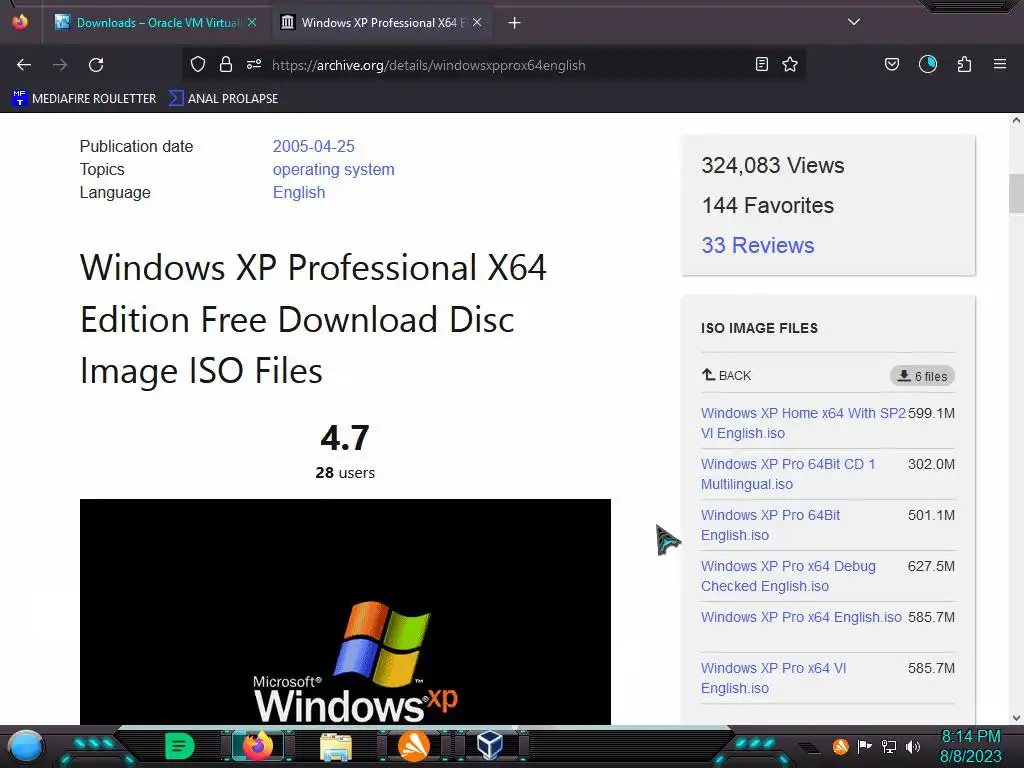Open the Firefox account profile icon
Screen dimensions: 1024x768
point(928,64)
